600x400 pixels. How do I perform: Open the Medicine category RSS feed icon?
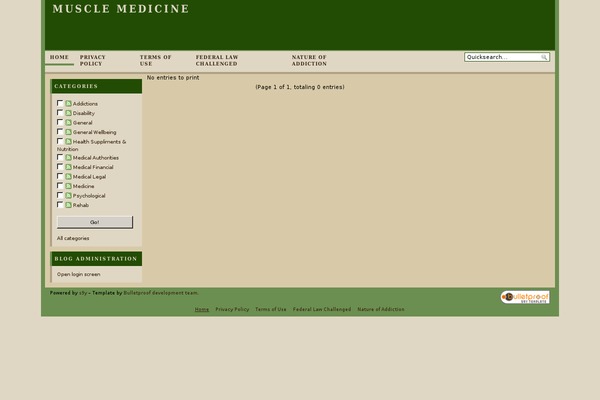click(x=68, y=186)
